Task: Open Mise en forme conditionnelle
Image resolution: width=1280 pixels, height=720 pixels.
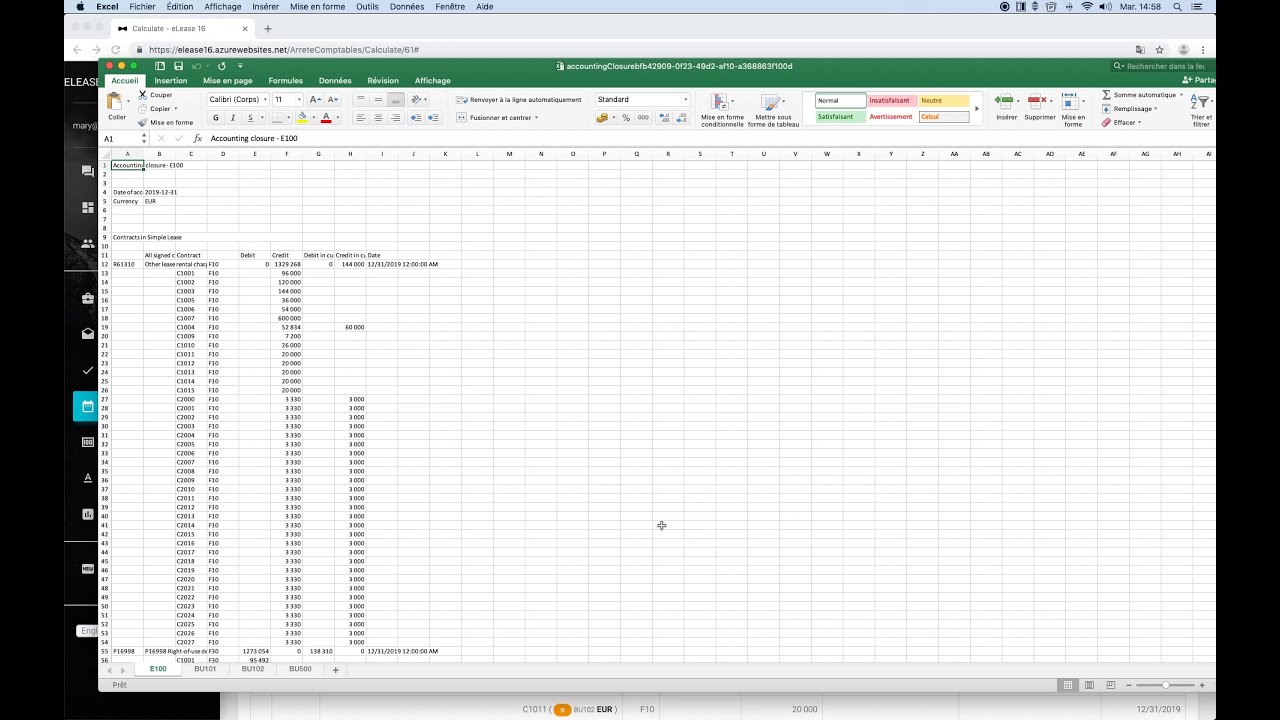Action: pos(722,110)
